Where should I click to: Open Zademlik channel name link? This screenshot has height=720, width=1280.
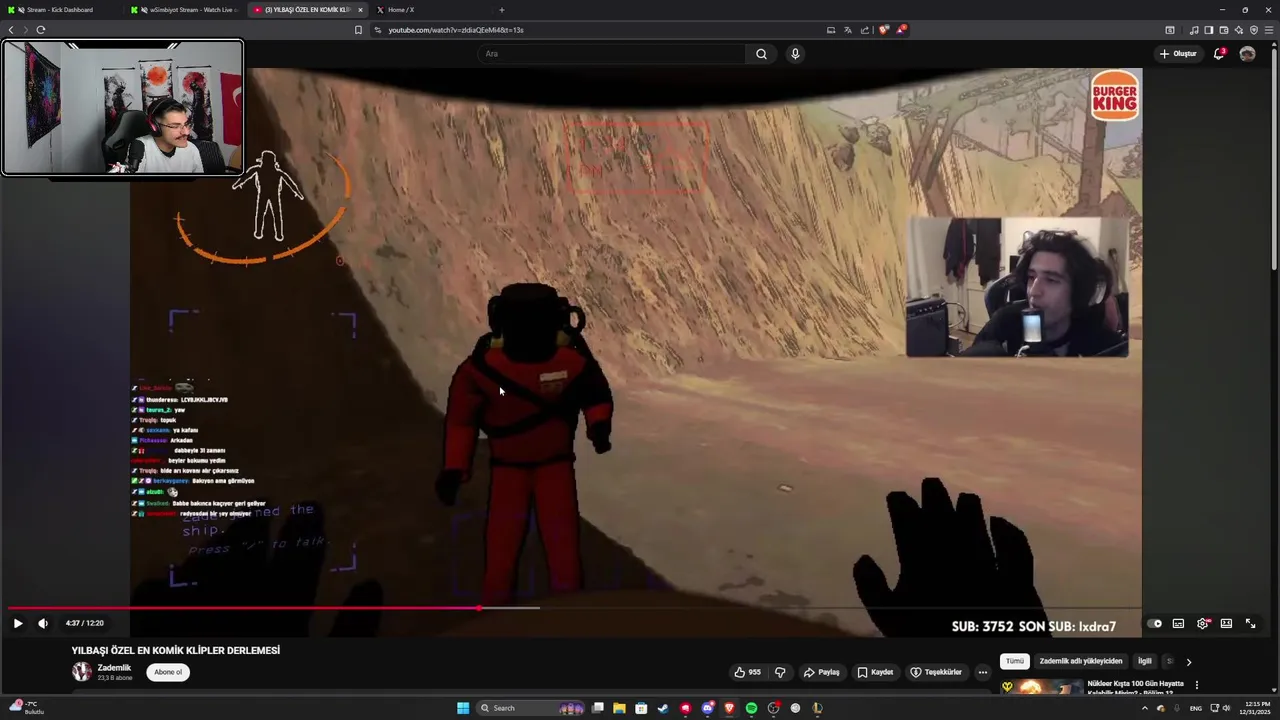[114, 668]
